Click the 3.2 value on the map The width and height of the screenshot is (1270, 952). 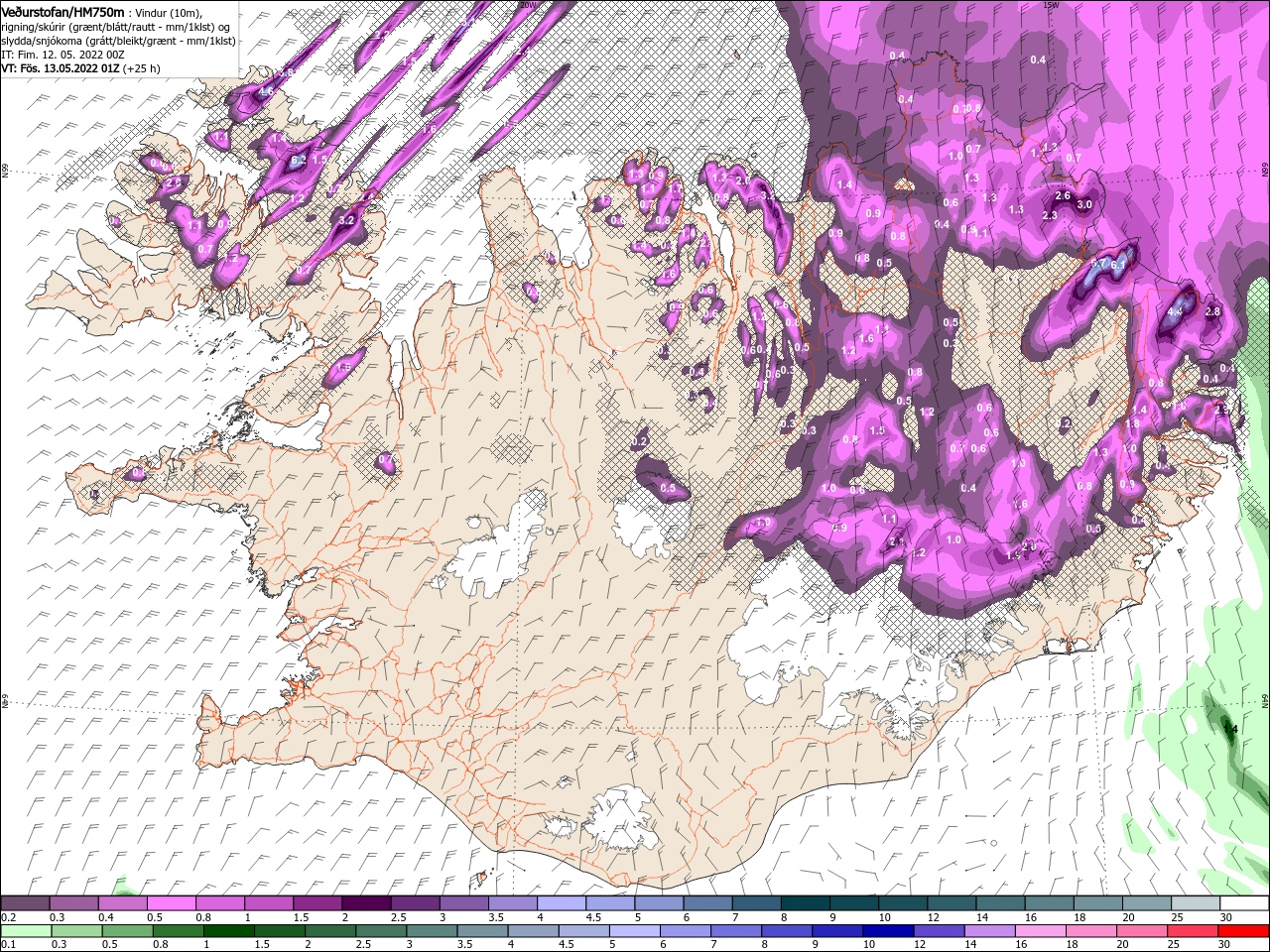(346, 219)
